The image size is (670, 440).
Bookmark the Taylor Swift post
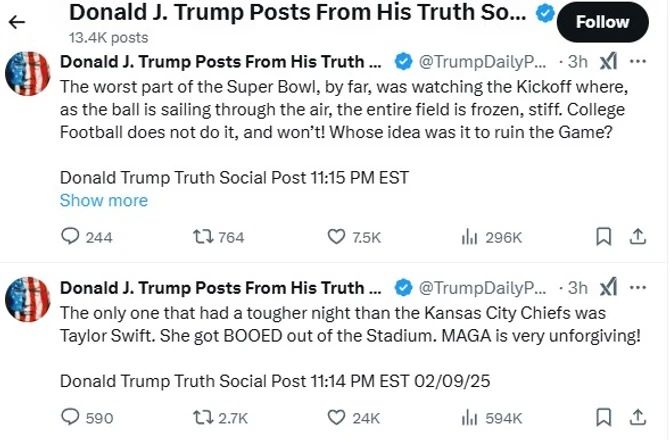603,417
